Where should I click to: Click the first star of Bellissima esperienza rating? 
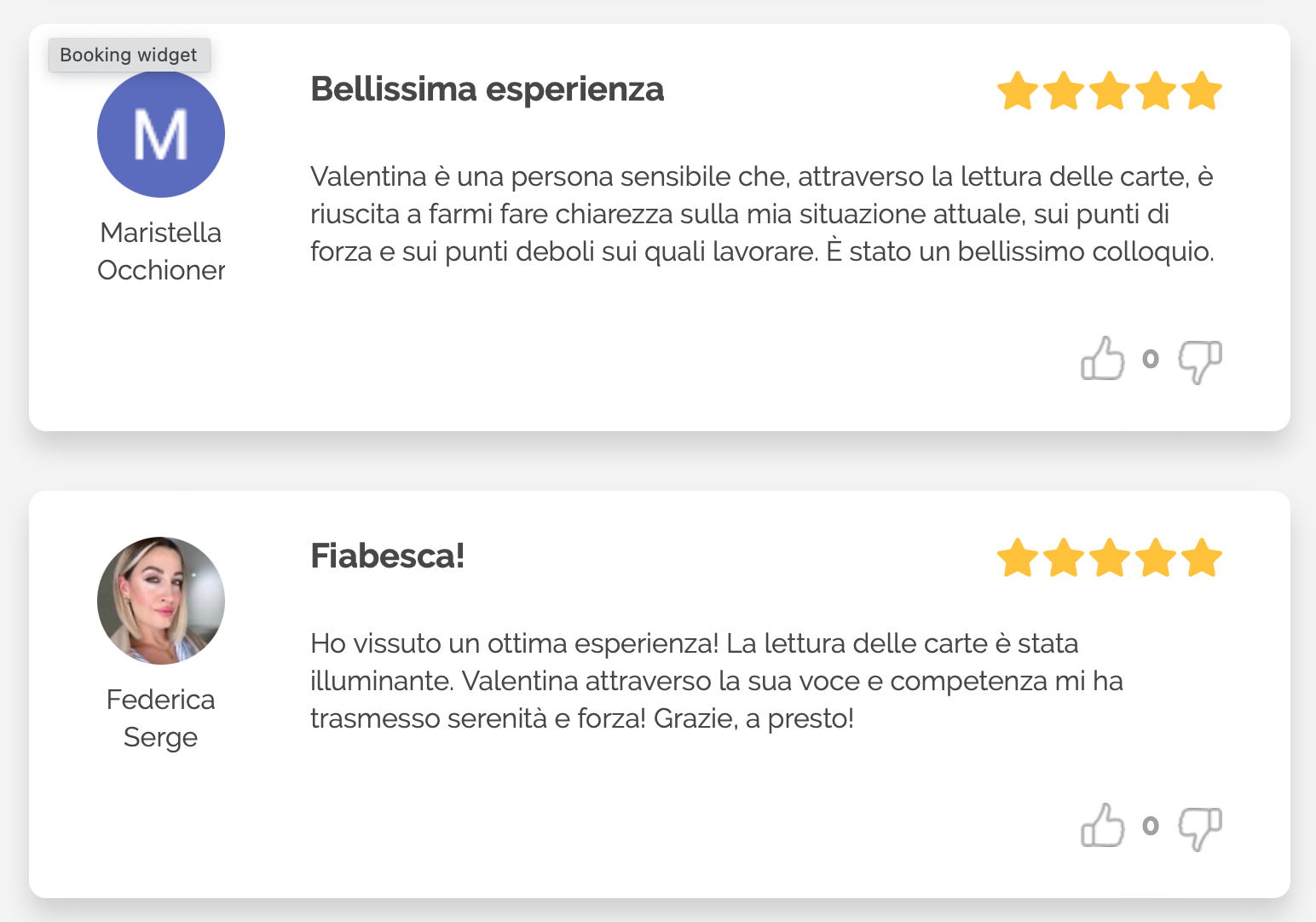coord(1018,91)
